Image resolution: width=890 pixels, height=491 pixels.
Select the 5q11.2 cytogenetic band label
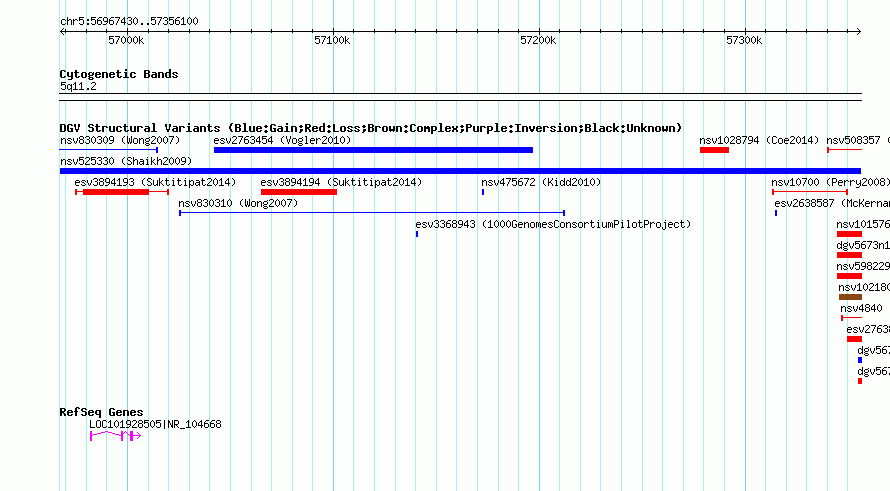(x=78, y=86)
